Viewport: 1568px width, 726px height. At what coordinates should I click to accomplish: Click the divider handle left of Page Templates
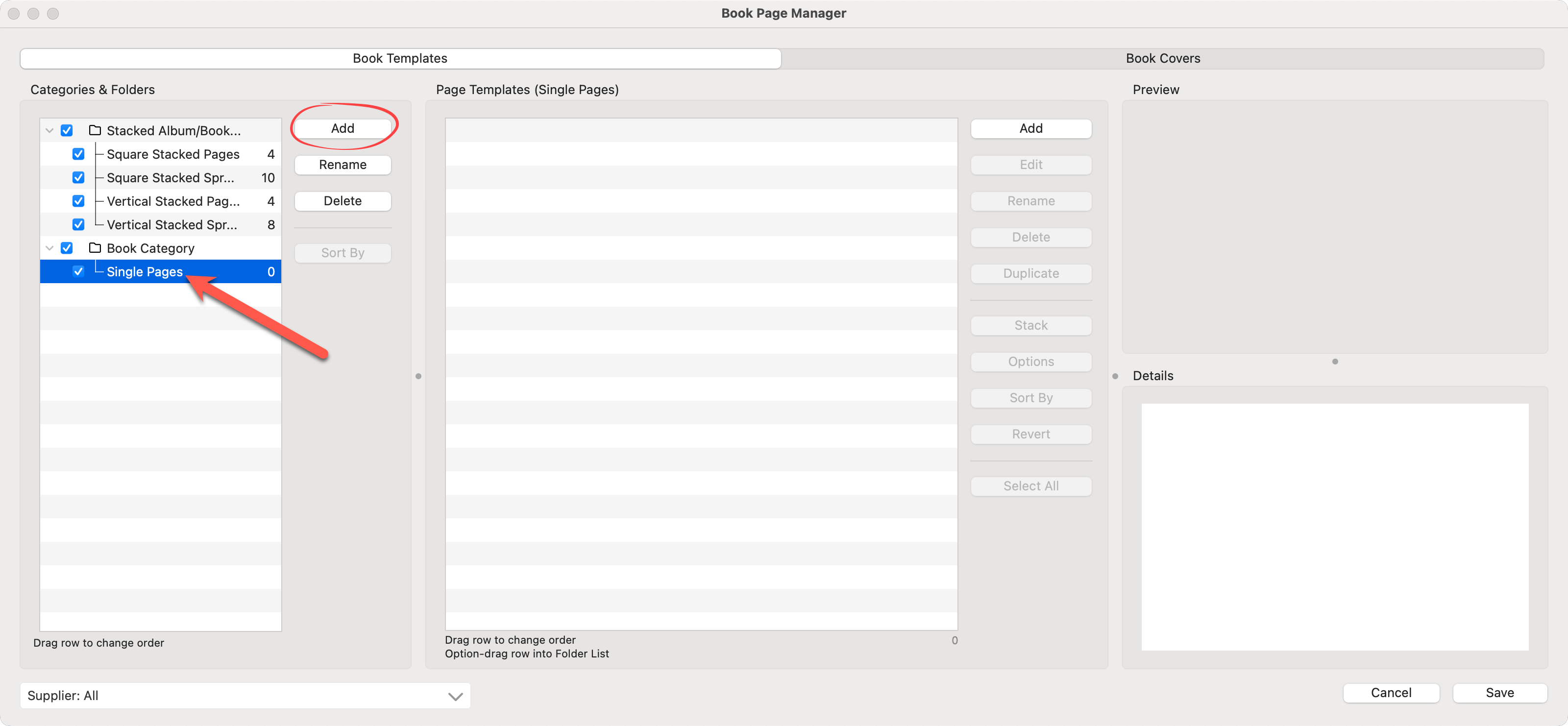tap(418, 376)
